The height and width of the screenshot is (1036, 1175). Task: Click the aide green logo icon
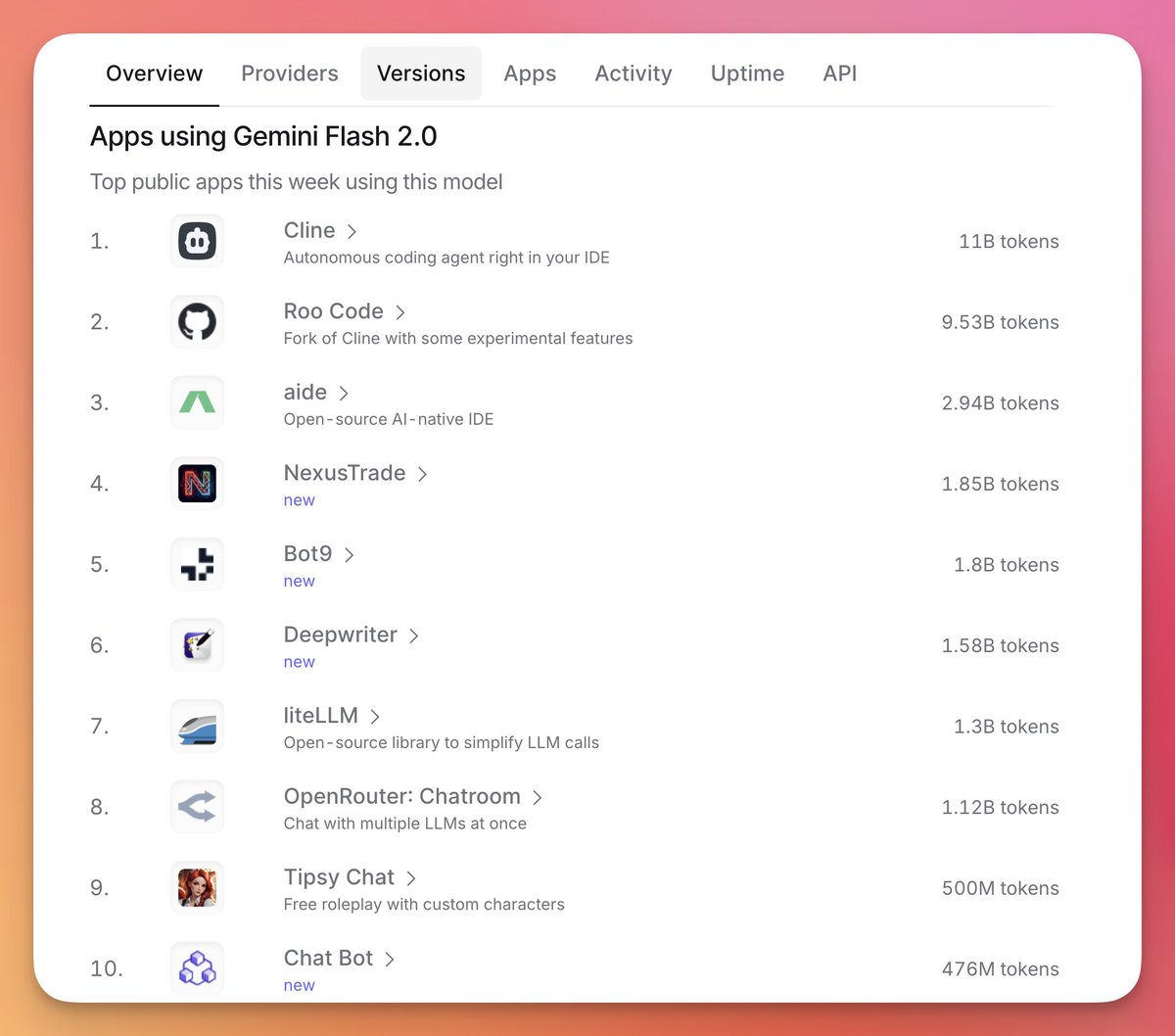[197, 402]
